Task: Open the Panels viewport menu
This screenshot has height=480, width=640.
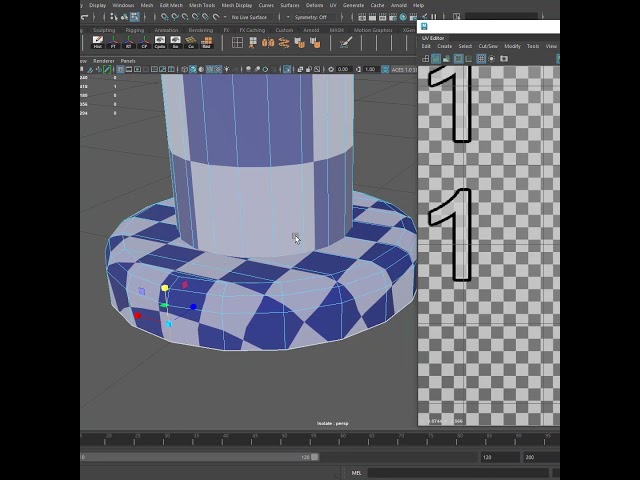Action: coord(128,61)
